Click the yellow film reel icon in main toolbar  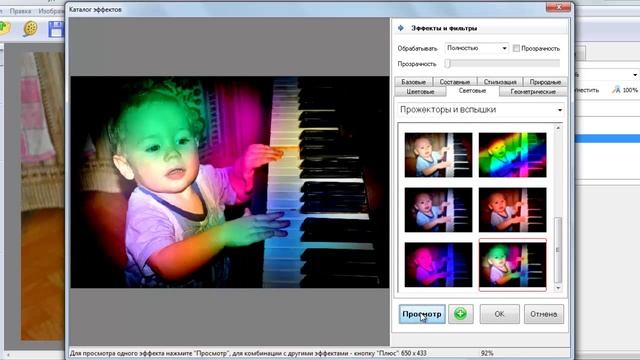point(30,29)
